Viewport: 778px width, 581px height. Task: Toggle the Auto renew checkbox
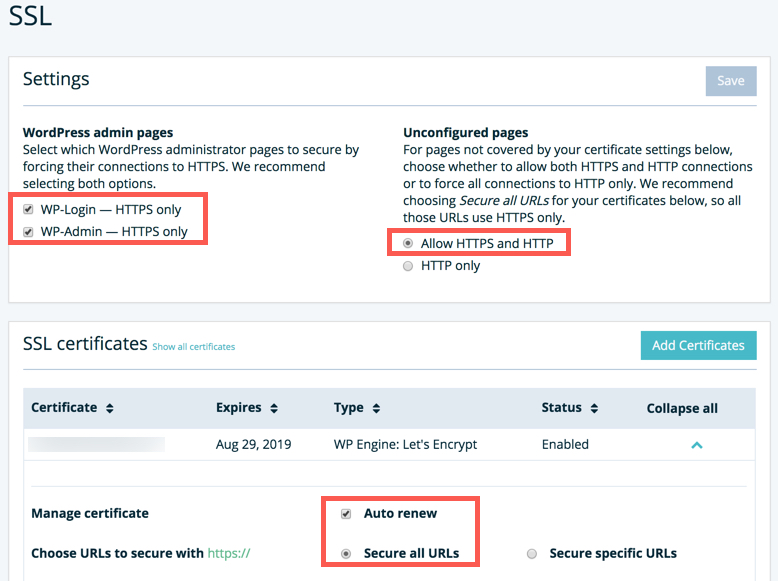tap(346, 514)
